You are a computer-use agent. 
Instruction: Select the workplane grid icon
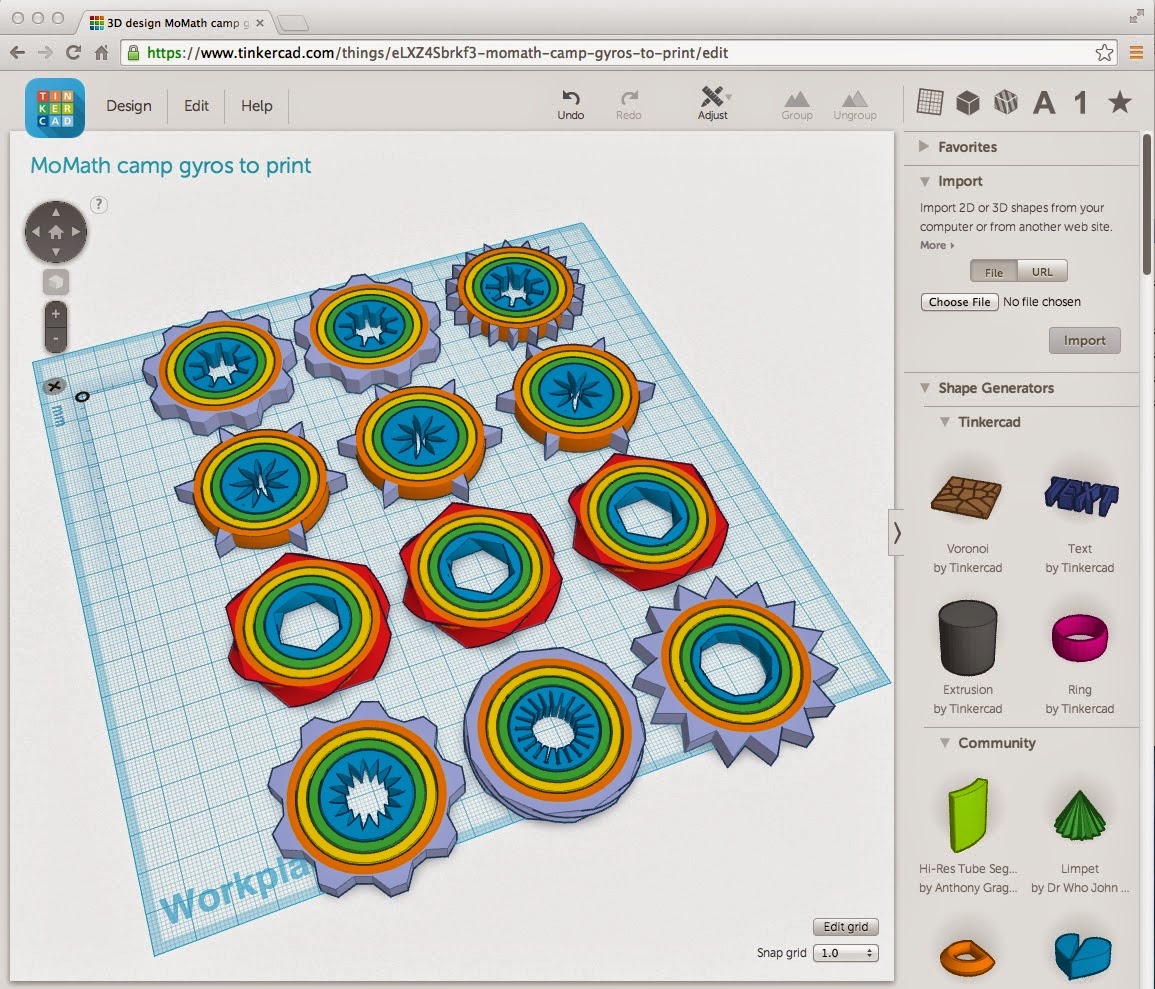930,102
